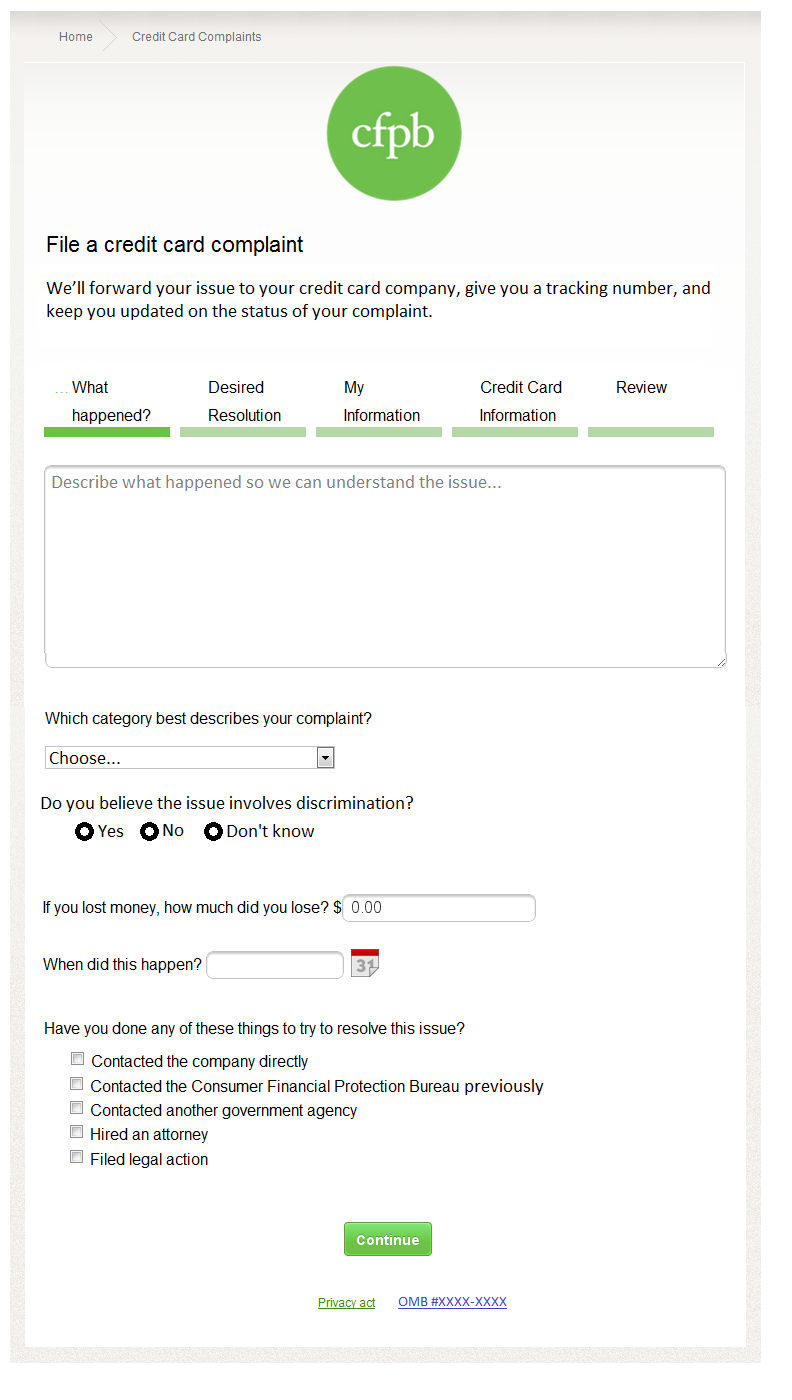
Task: Open the complaint category dropdown
Action: point(189,758)
